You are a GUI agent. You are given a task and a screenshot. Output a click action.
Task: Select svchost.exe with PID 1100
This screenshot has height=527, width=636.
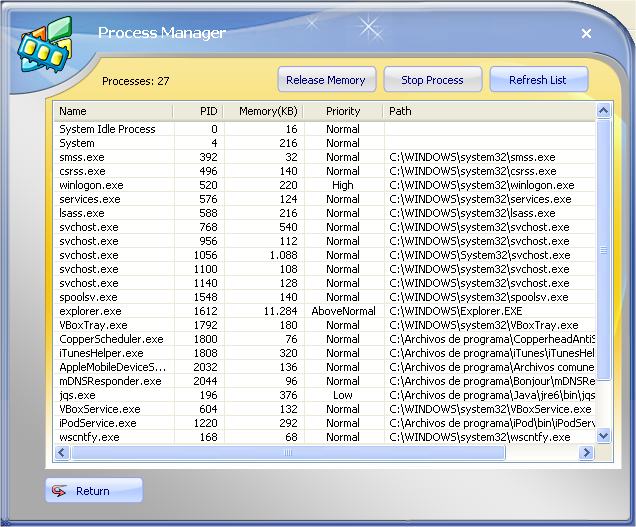(x=324, y=269)
